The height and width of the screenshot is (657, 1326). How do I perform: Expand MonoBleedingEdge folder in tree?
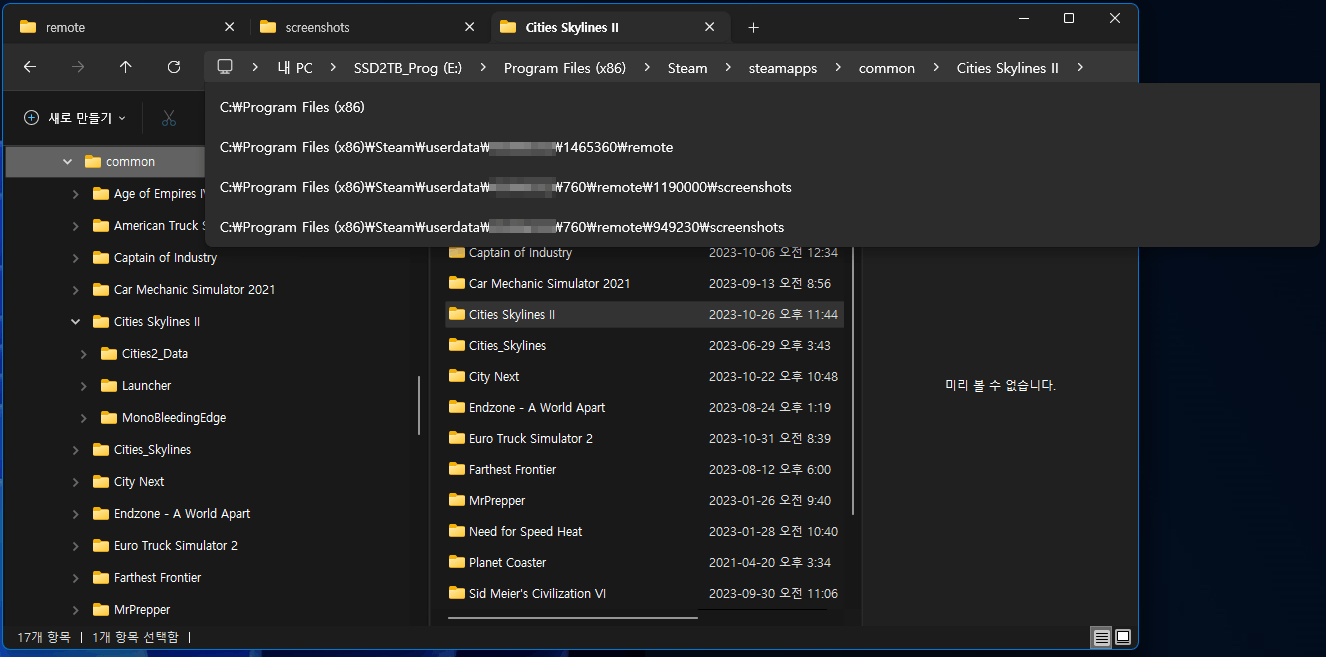tap(84, 417)
